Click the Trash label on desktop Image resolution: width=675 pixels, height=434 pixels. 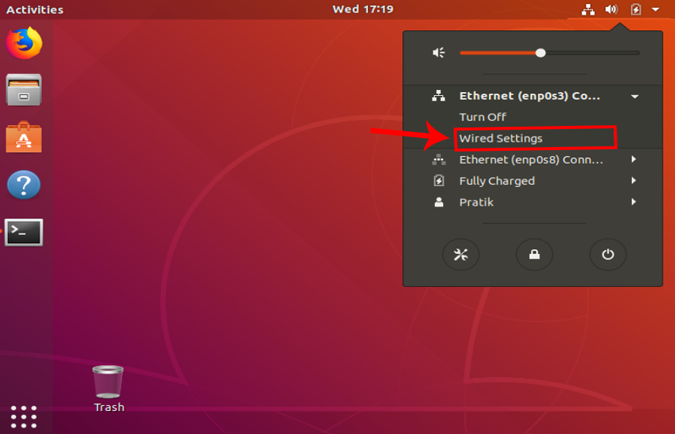(109, 407)
